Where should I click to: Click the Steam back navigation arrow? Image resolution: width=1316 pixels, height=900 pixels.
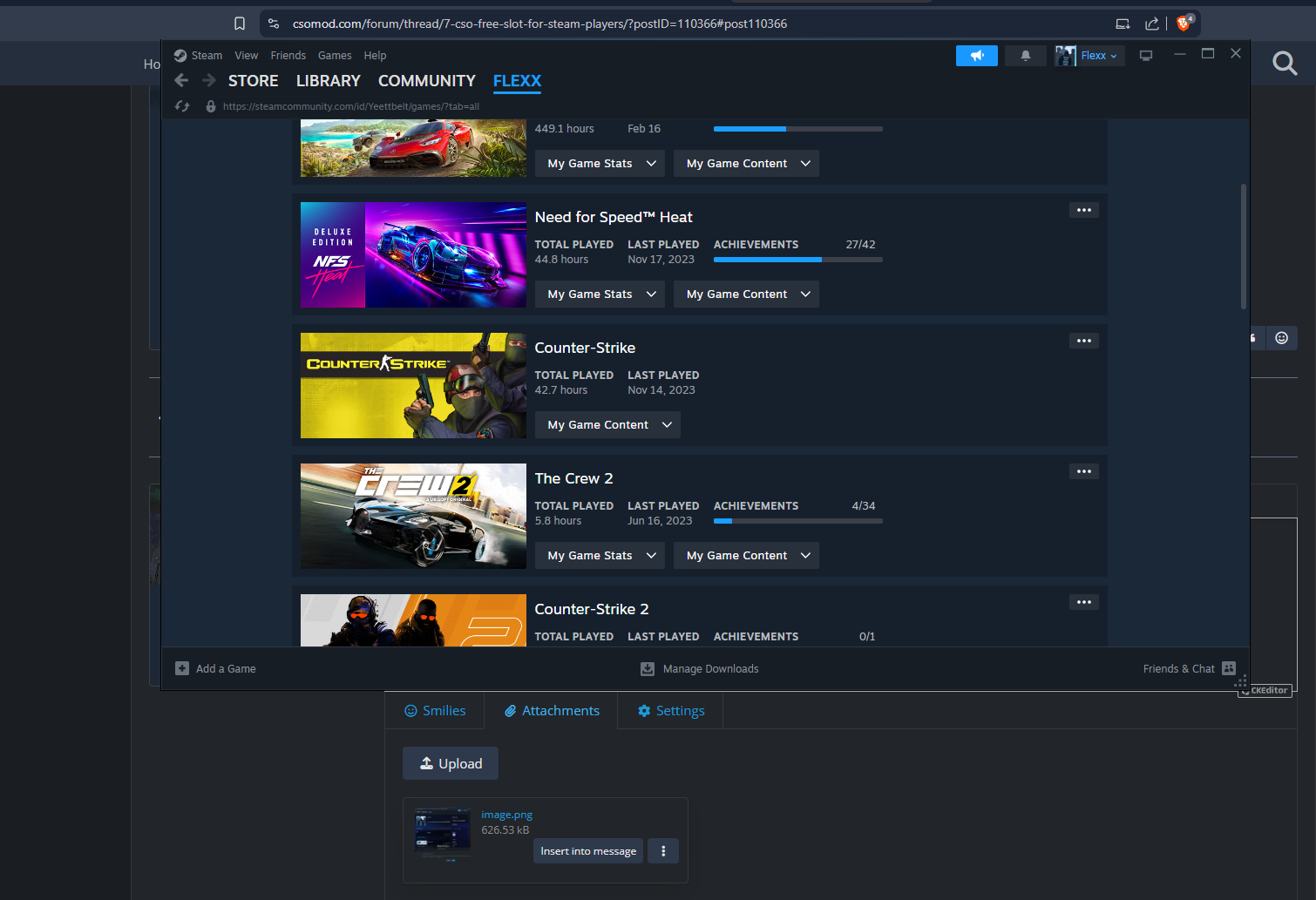point(181,81)
